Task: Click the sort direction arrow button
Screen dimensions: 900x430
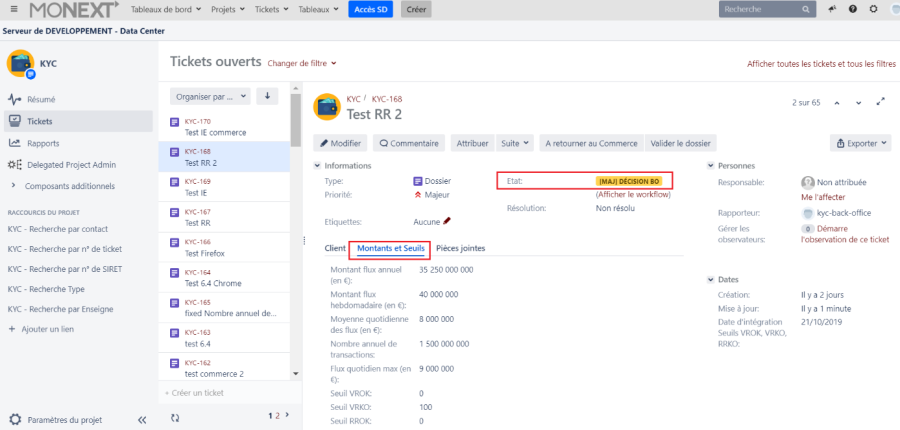Action: [267, 96]
